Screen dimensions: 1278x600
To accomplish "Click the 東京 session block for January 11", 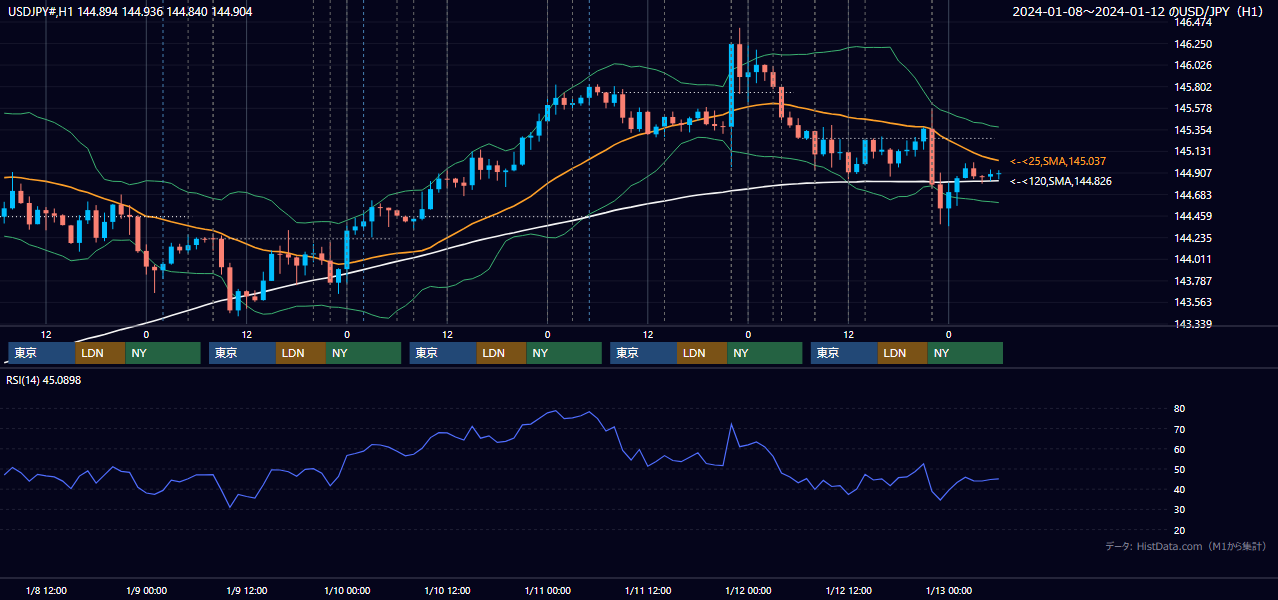I will (644, 353).
